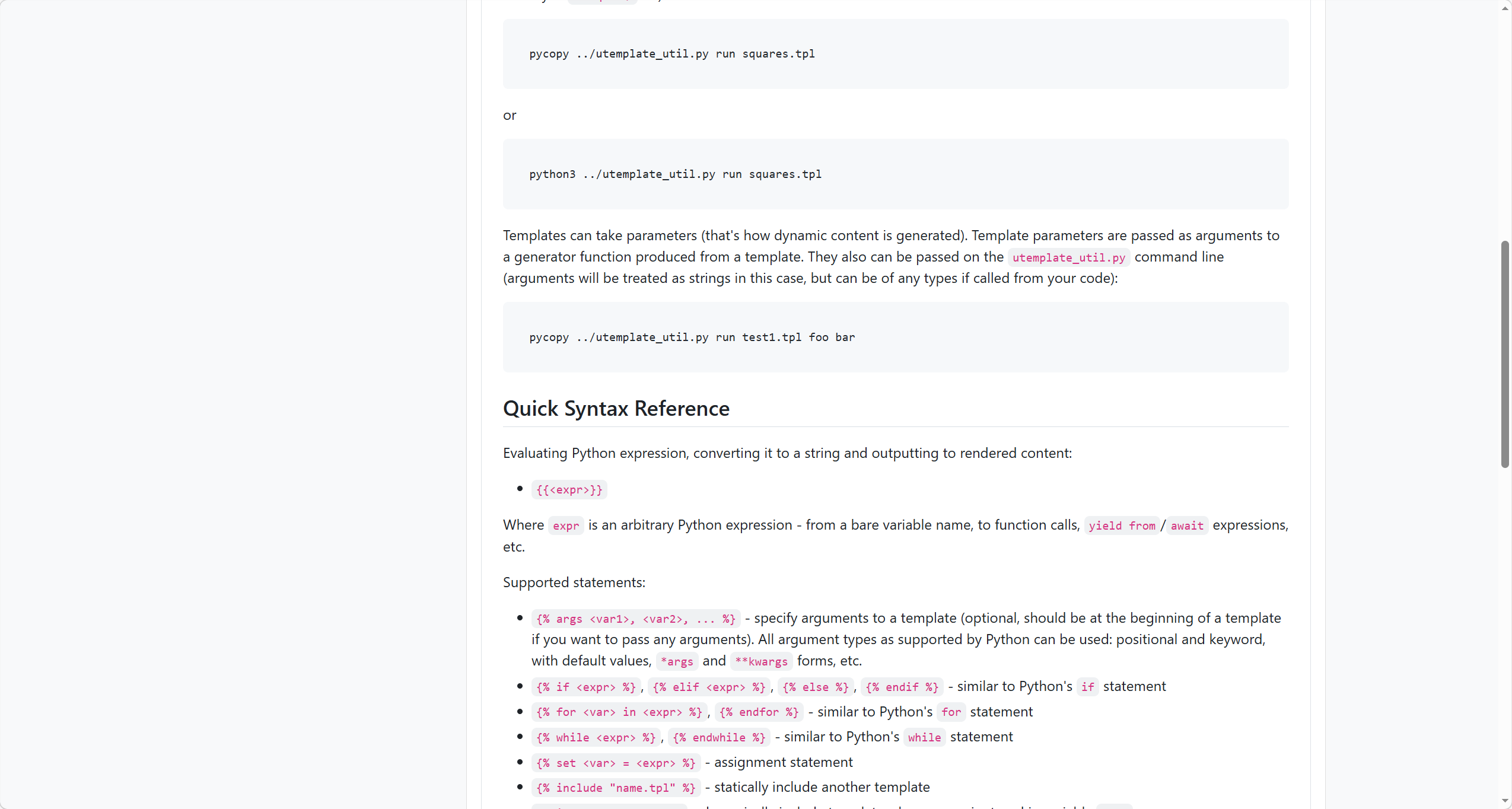Click the '{{<expr>}}' code snippet
Screen dimensions: 1512x809
pyautogui.click(x=569, y=490)
